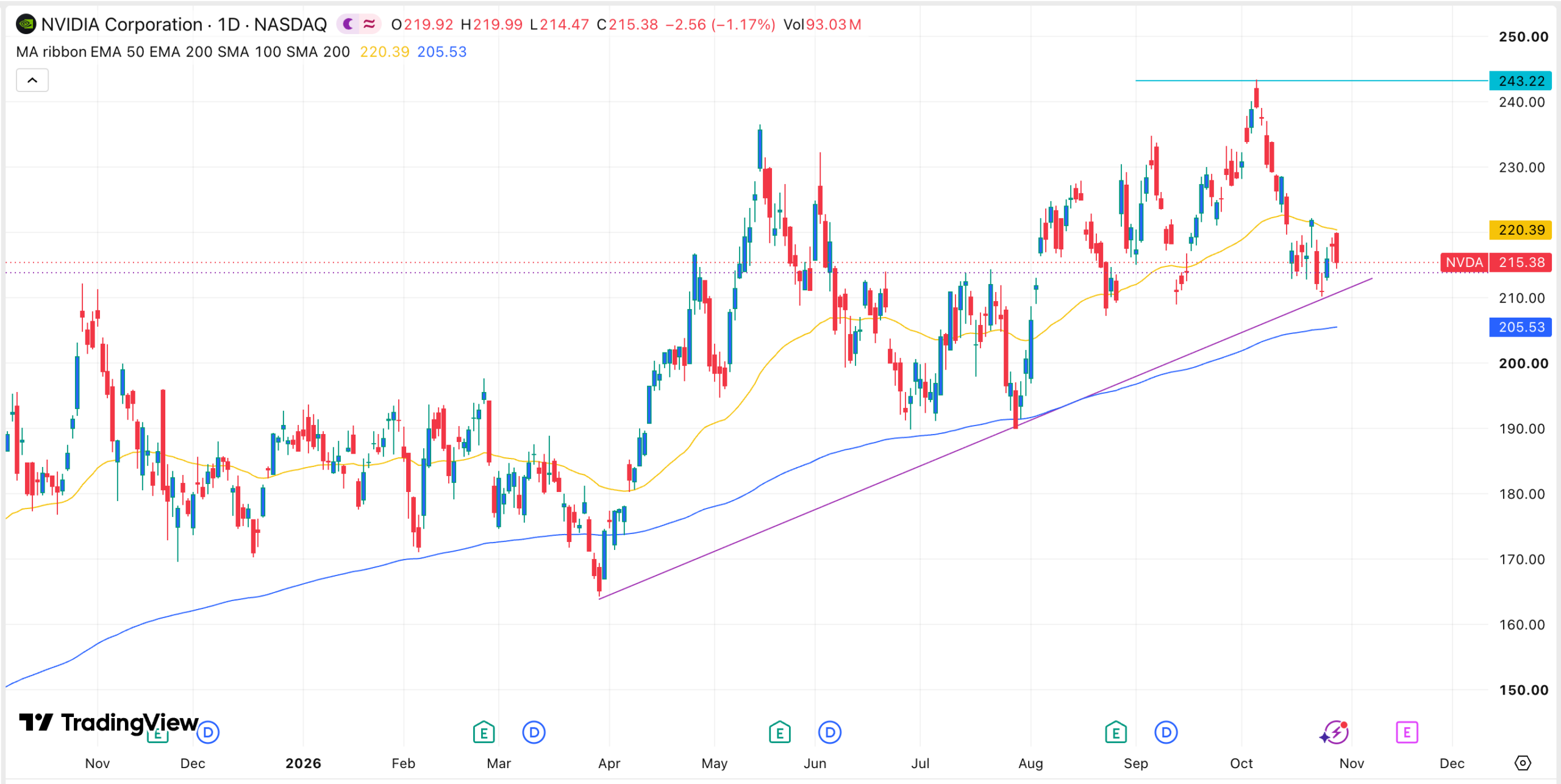The height and width of the screenshot is (784, 1561).
Task: Click the -2.56 (-1.17%) change value
Action: coord(720,24)
